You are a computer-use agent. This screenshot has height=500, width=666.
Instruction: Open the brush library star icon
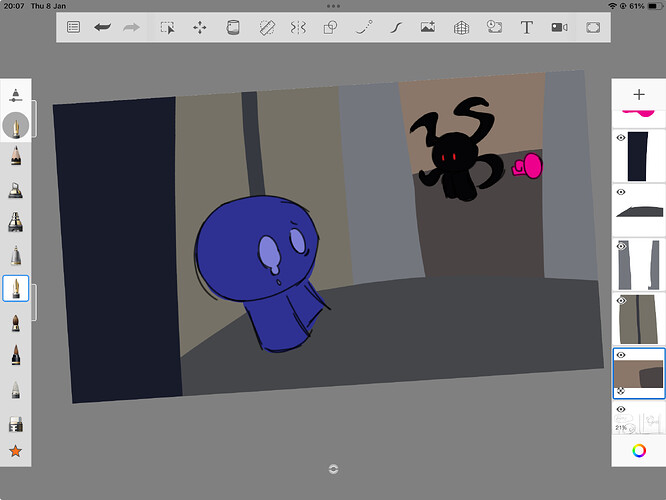coord(16,452)
